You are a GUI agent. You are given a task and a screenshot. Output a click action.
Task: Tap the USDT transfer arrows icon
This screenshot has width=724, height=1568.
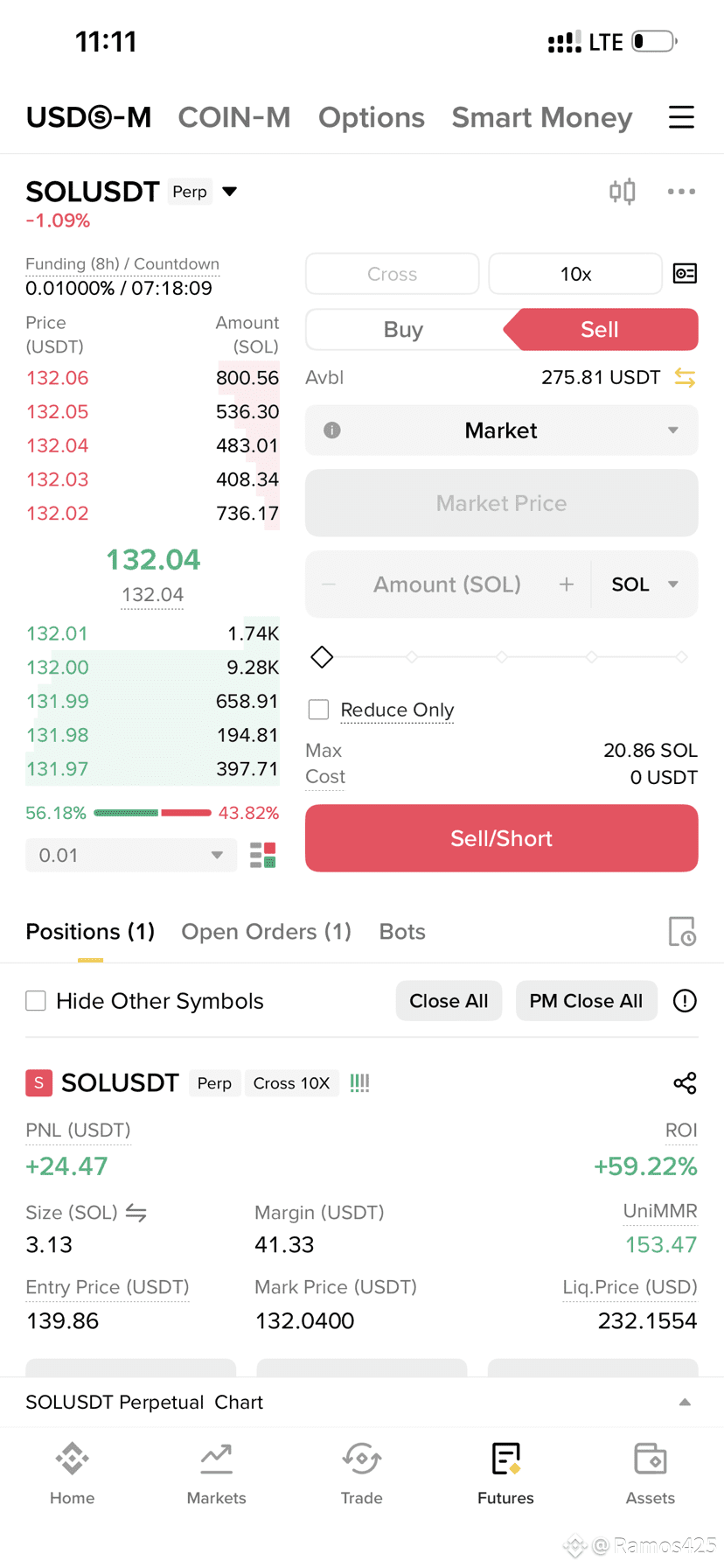(685, 378)
